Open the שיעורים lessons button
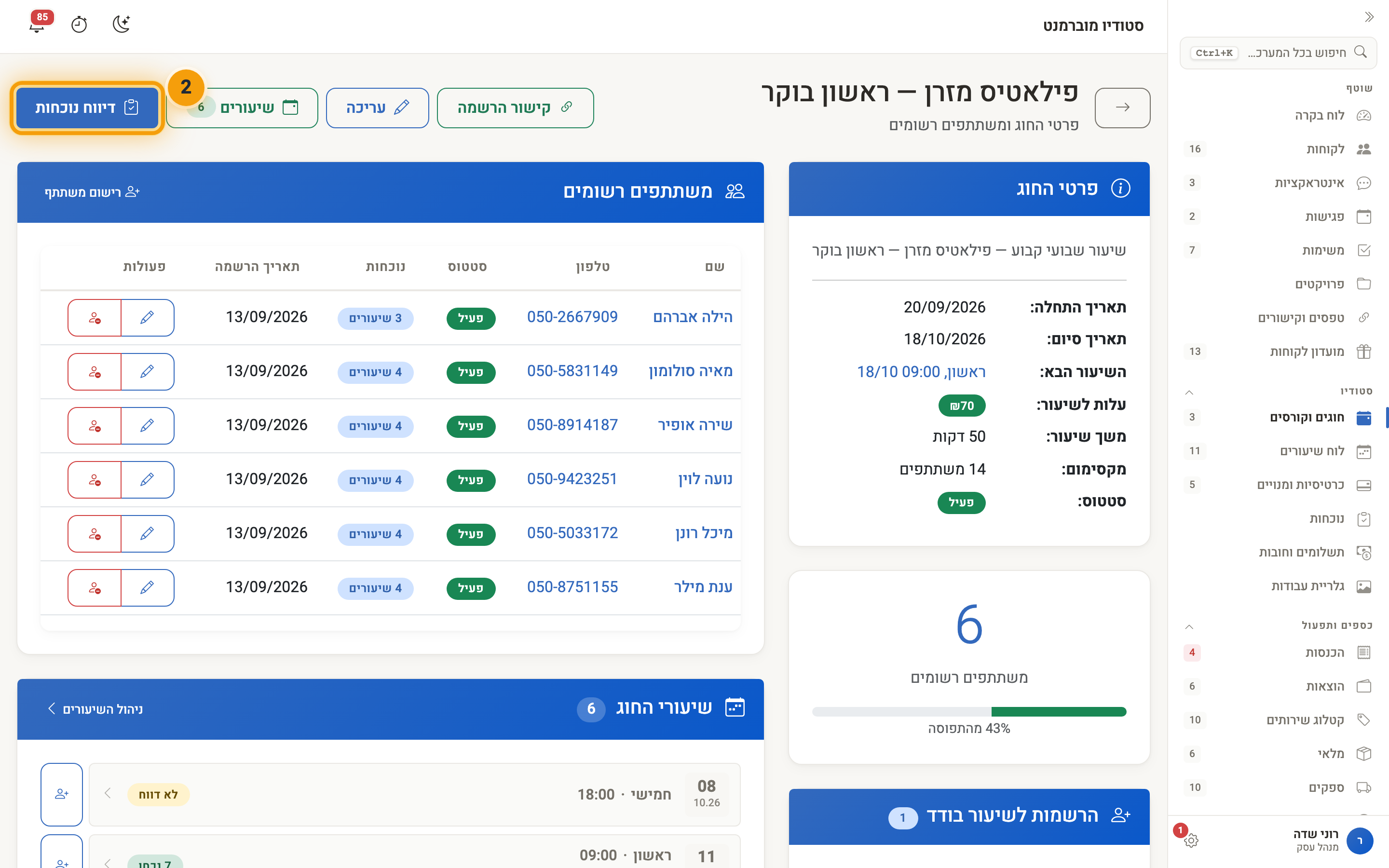 tap(243, 108)
